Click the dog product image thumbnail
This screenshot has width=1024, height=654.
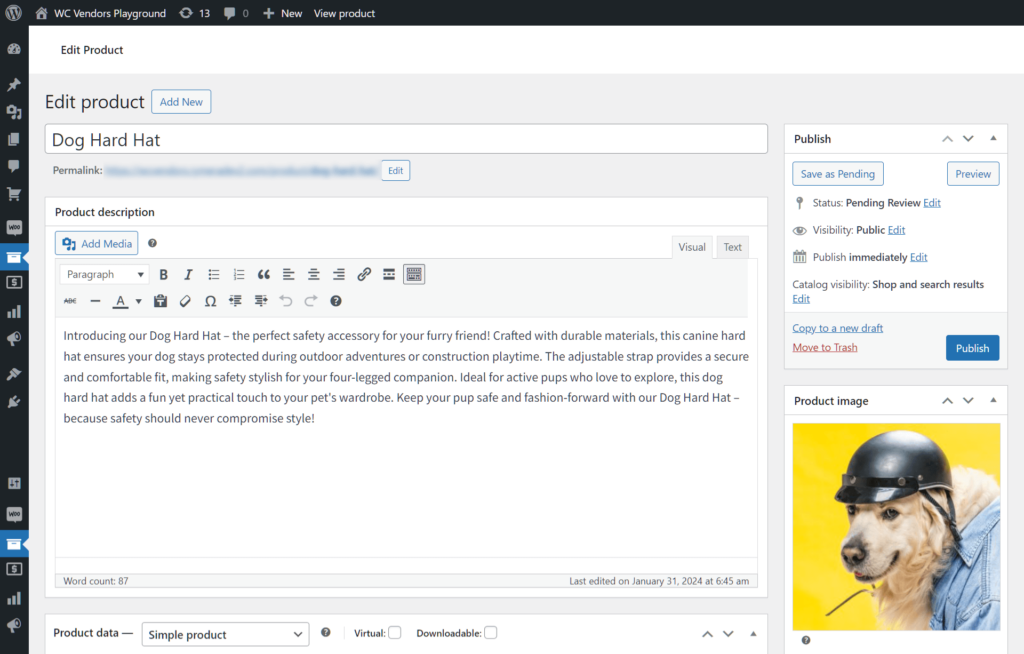click(896, 526)
